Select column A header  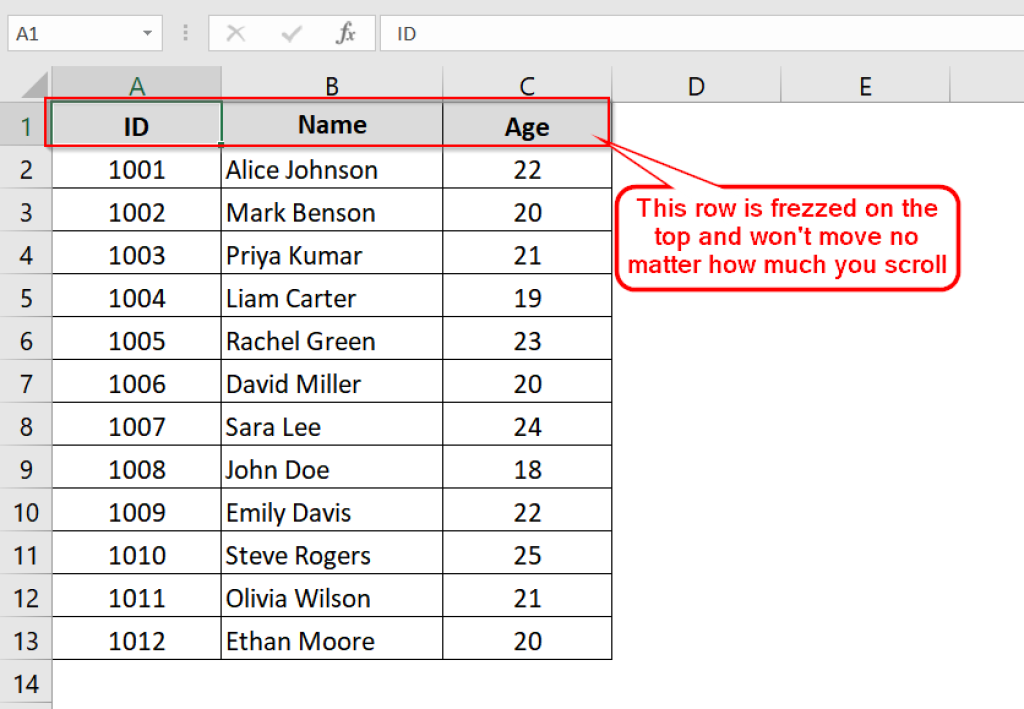click(x=136, y=85)
